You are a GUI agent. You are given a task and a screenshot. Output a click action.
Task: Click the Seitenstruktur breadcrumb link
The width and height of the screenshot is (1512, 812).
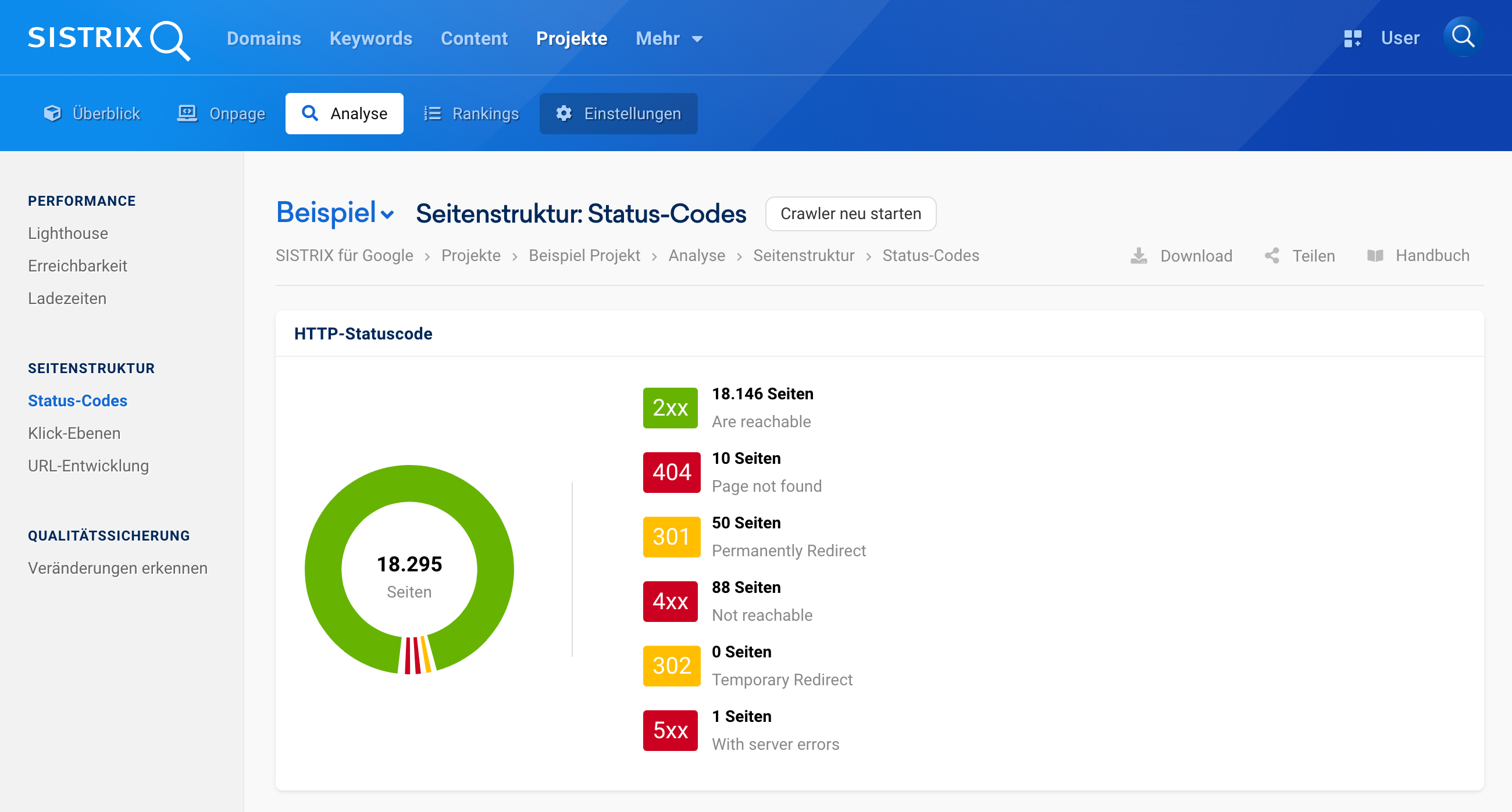(x=803, y=256)
